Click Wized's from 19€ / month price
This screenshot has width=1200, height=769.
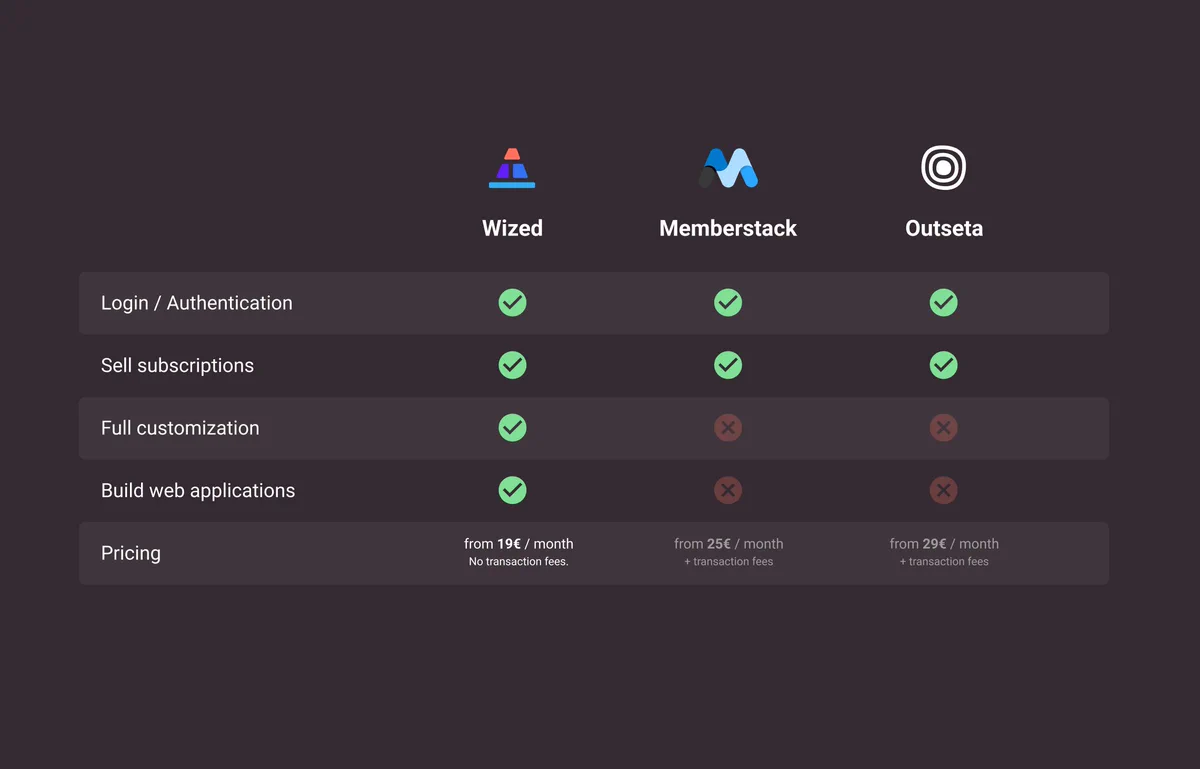pyautogui.click(x=519, y=544)
